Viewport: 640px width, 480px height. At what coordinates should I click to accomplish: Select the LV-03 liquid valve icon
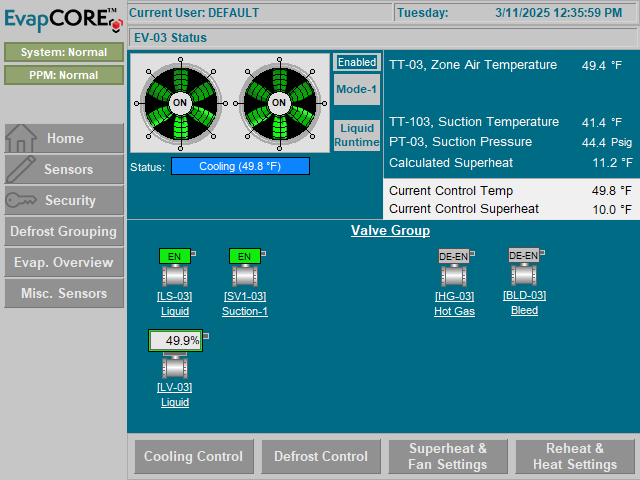click(175, 367)
